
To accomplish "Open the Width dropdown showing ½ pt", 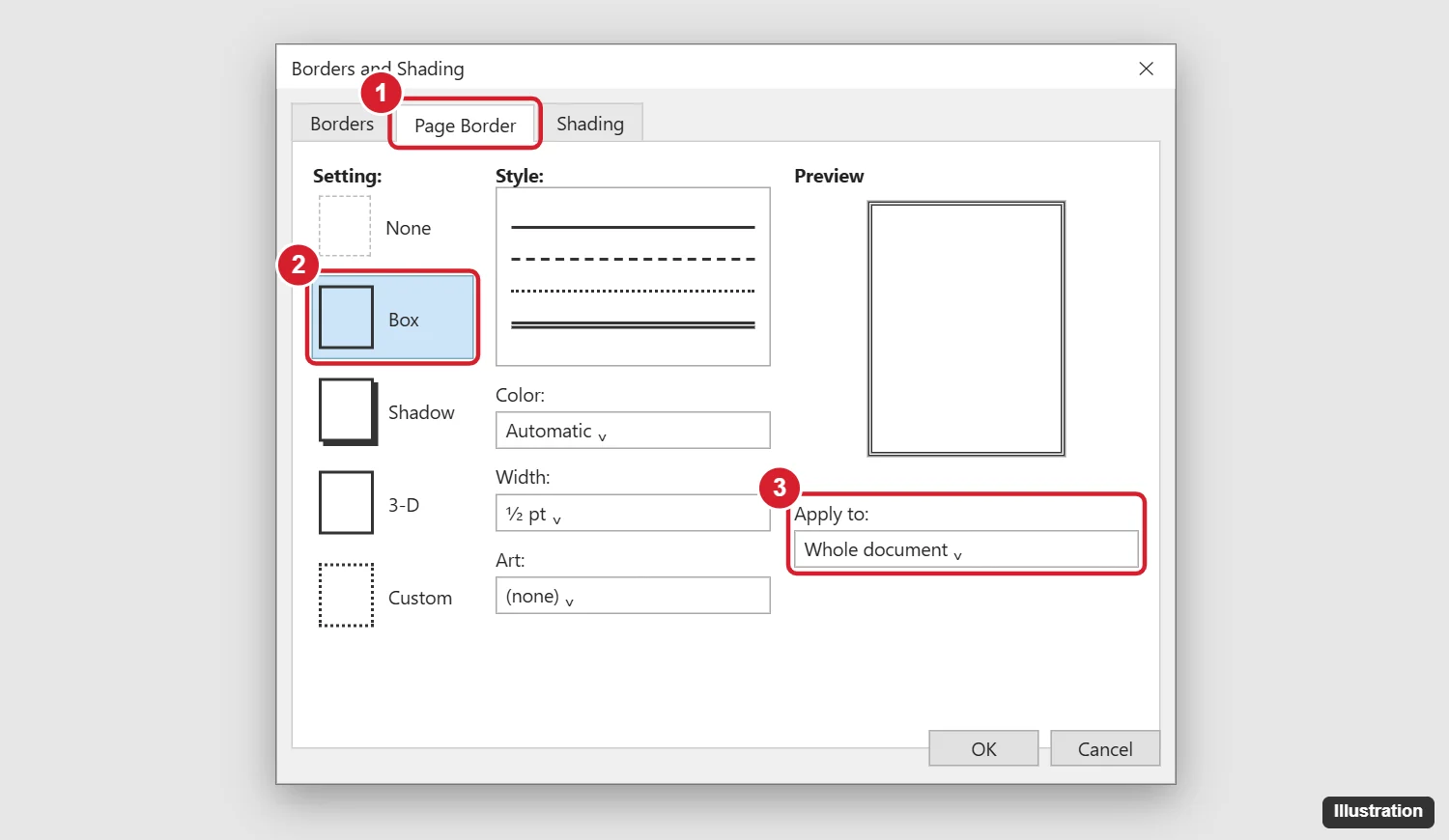I will [633, 513].
